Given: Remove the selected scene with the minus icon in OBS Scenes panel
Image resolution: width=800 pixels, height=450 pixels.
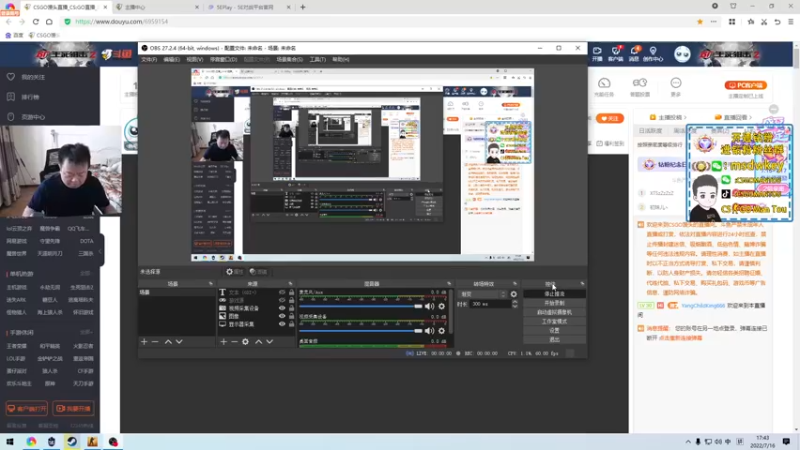Looking at the screenshot, I should click(x=155, y=342).
